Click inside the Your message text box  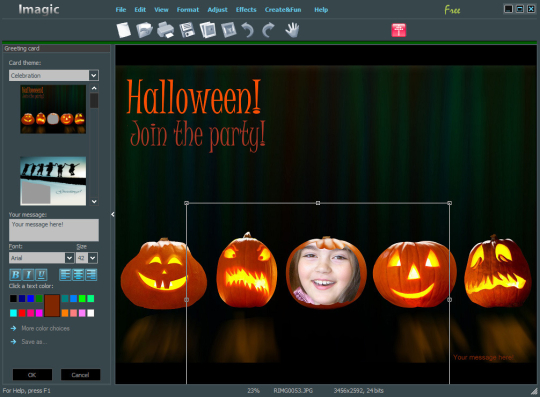pos(54,230)
